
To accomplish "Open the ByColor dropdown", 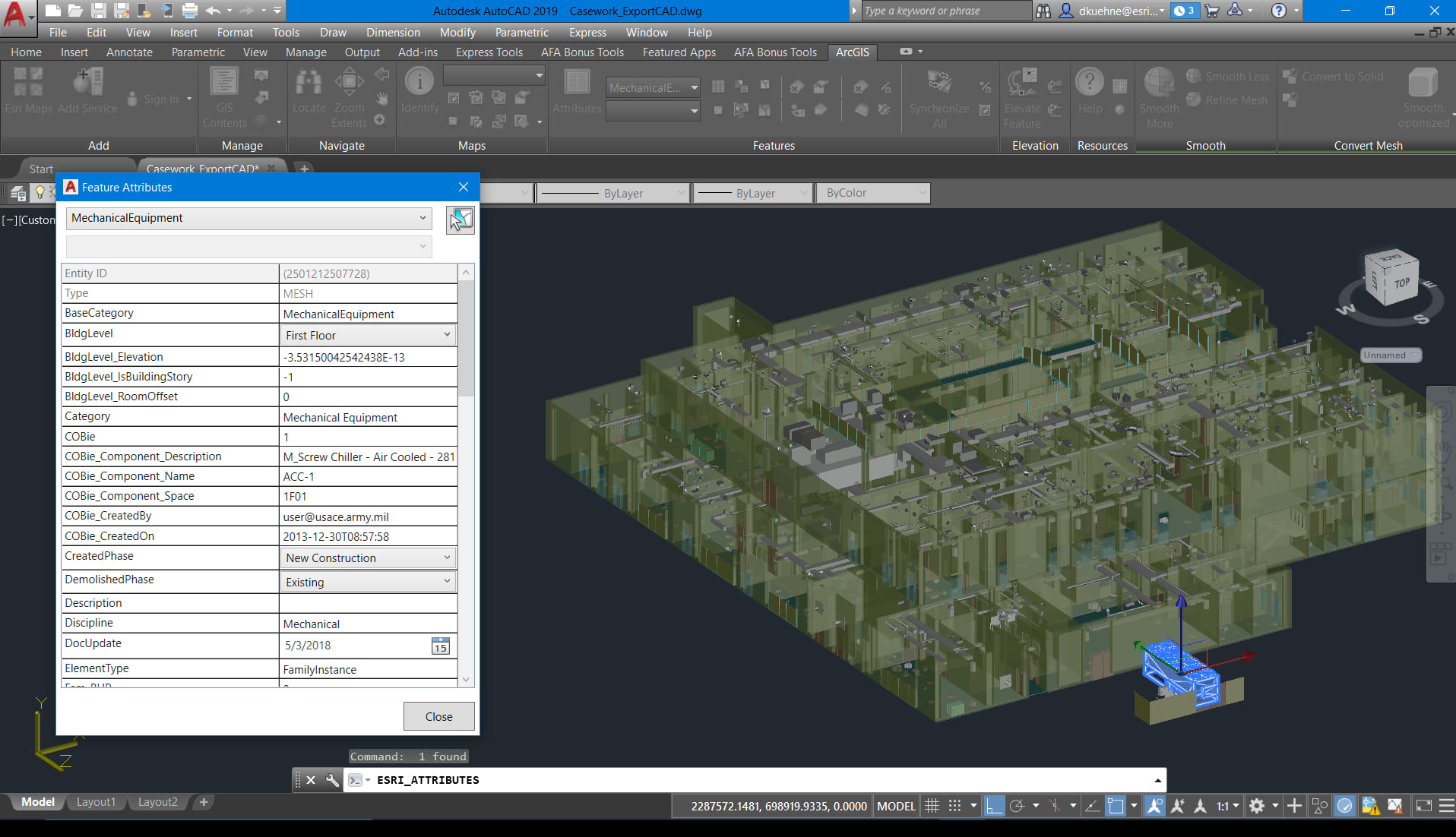I will point(874,193).
